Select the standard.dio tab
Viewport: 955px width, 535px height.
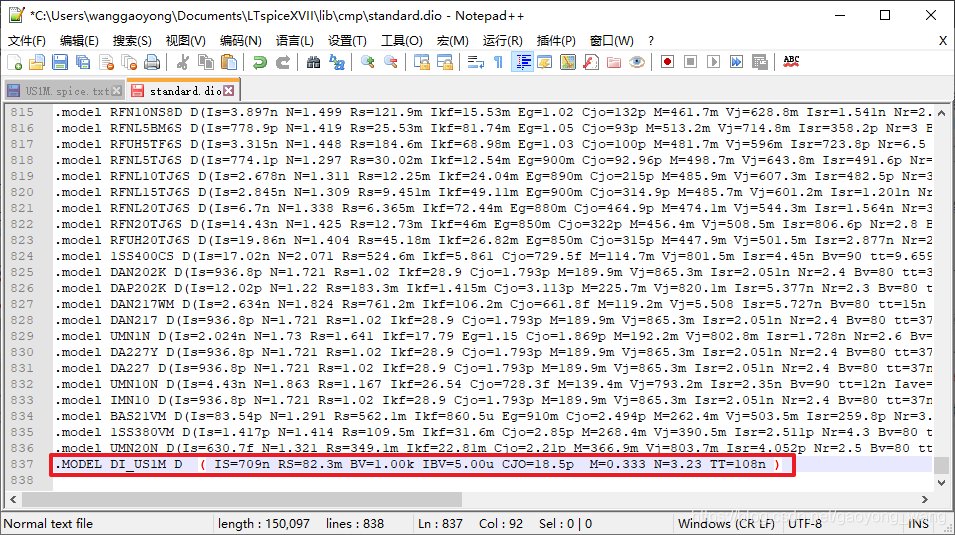pos(185,91)
